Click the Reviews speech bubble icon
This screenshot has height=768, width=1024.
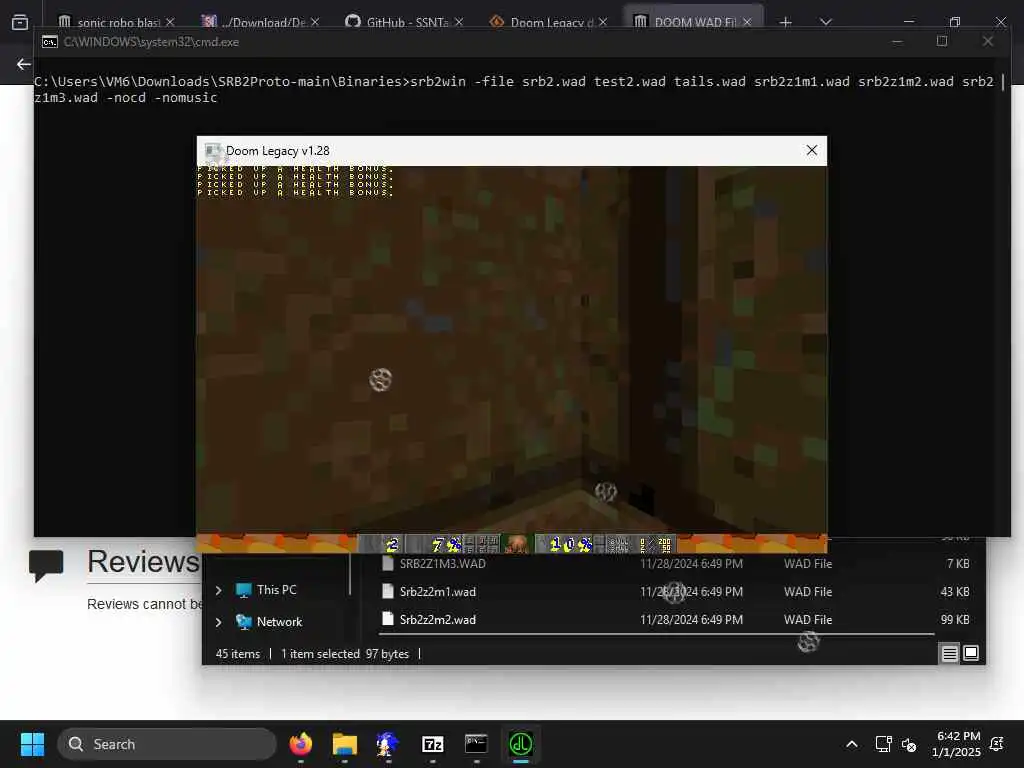click(46, 566)
